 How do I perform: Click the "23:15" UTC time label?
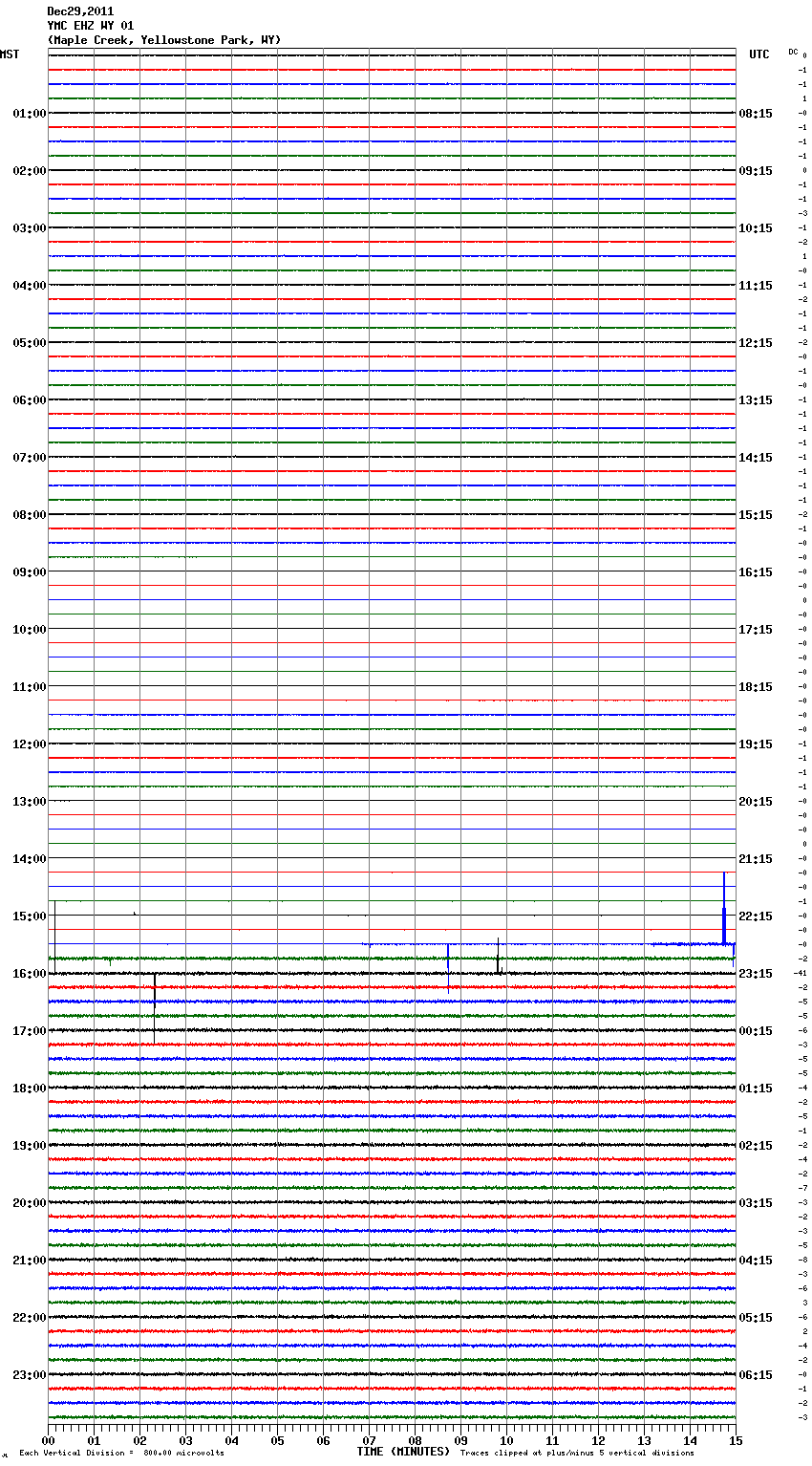(756, 974)
